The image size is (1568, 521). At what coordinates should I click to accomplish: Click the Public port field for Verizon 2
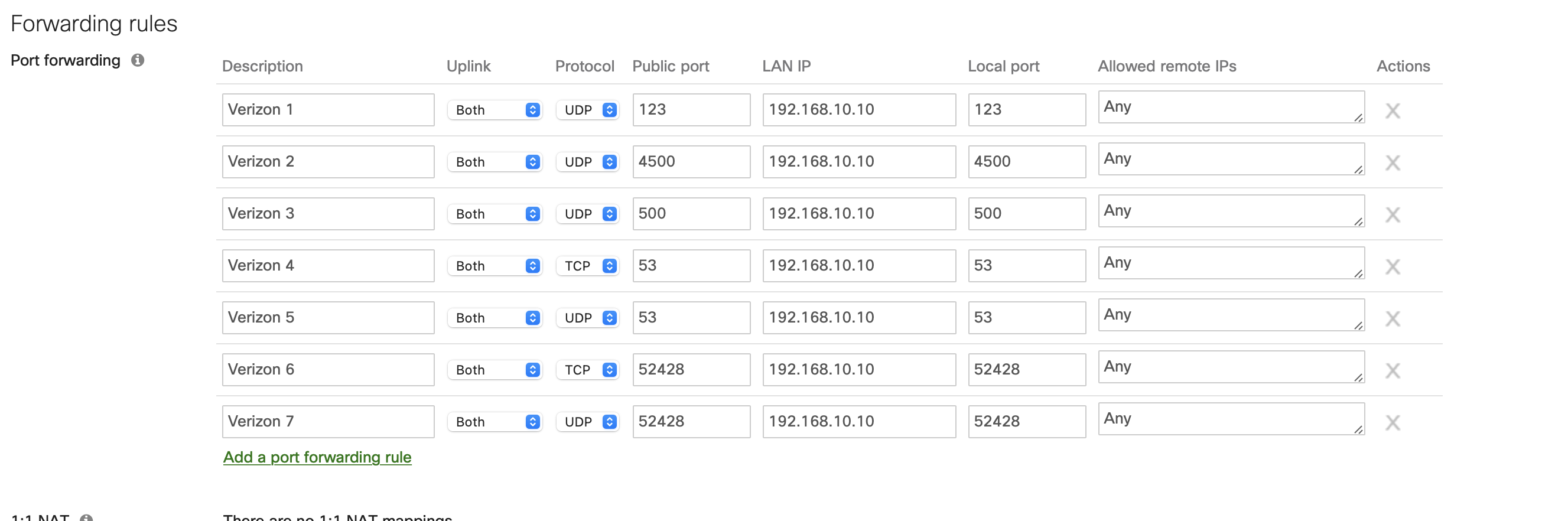[x=691, y=162]
